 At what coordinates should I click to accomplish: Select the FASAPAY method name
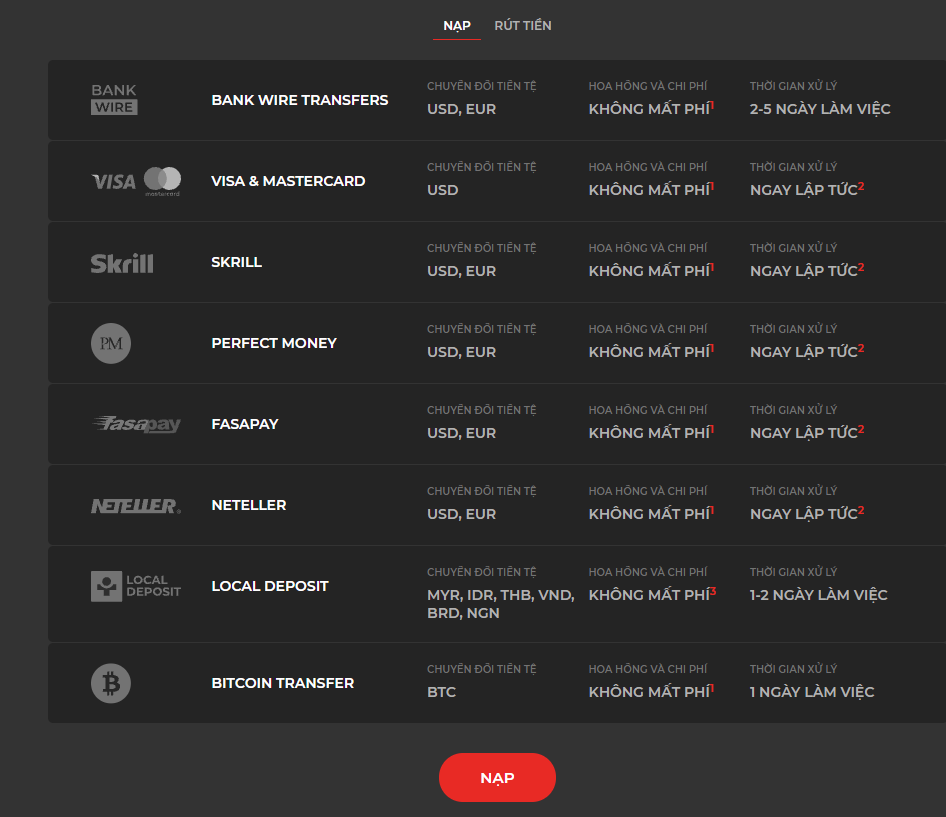click(245, 424)
